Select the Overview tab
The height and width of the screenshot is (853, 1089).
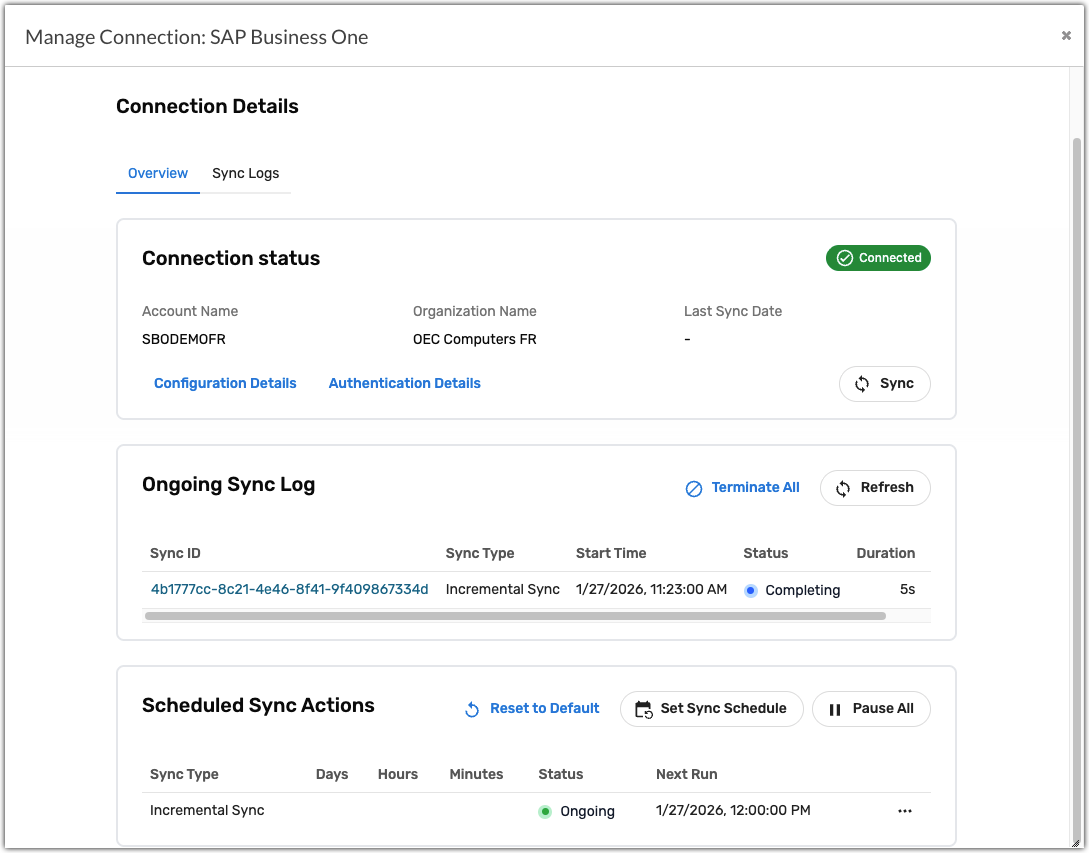(158, 173)
